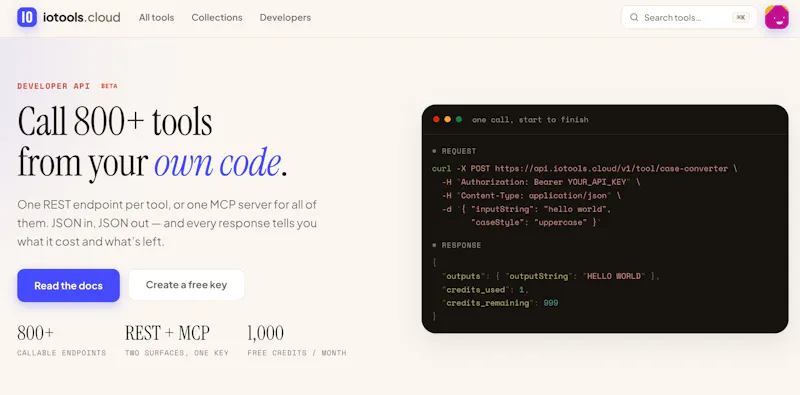Click the 1,000 statistic number
The width and height of the screenshot is (800, 395).
click(265, 333)
